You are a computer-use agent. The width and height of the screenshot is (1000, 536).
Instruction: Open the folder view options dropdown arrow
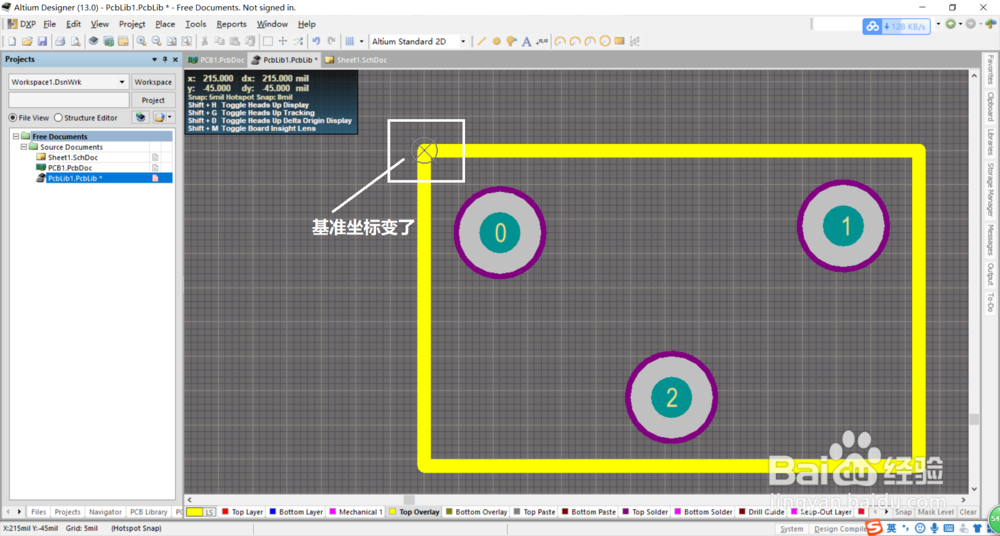point(170,117)
